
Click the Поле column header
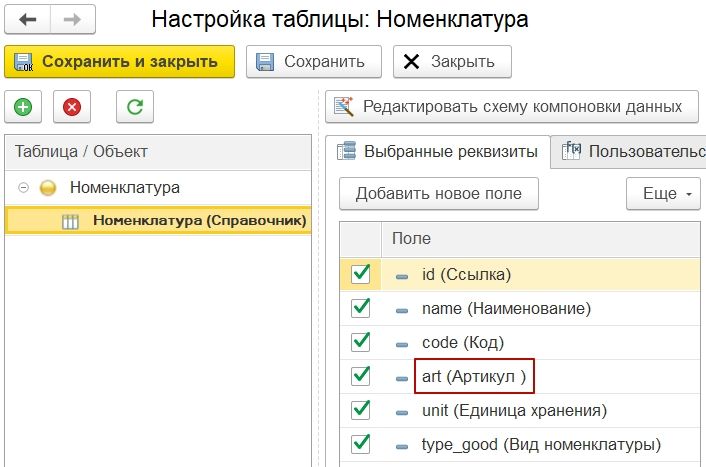540,239
